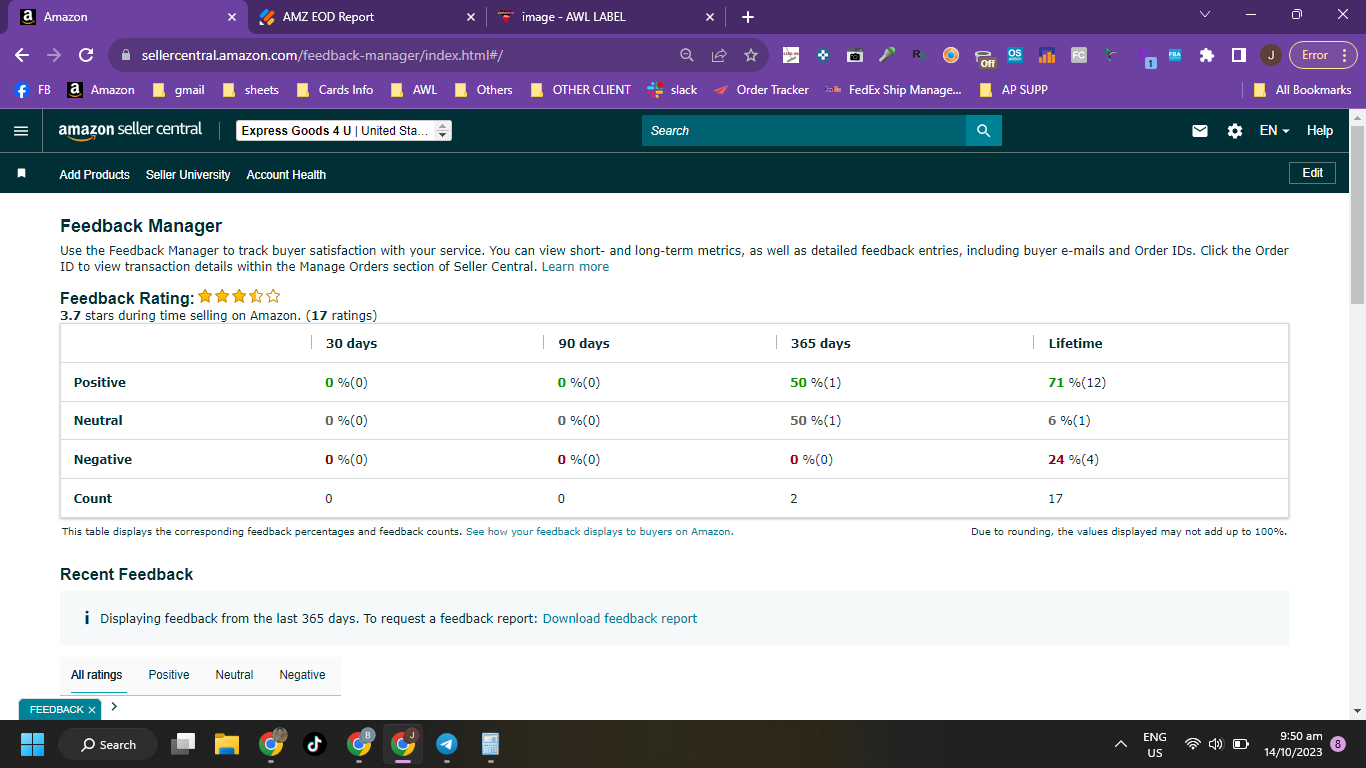
Task: Open the Express Goods 4 U marketplace selector
Action: pos(344,131)
